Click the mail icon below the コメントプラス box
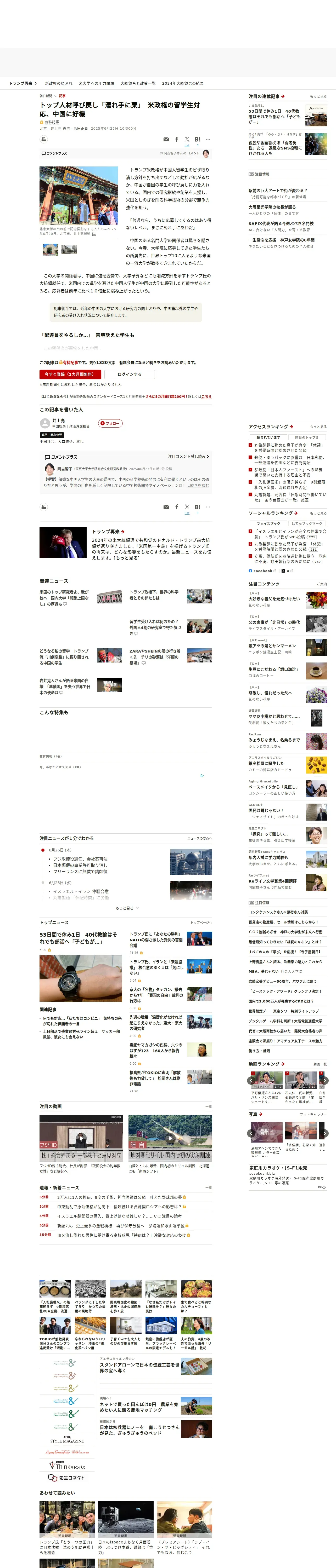336x1568 pixels. (166, 506)
